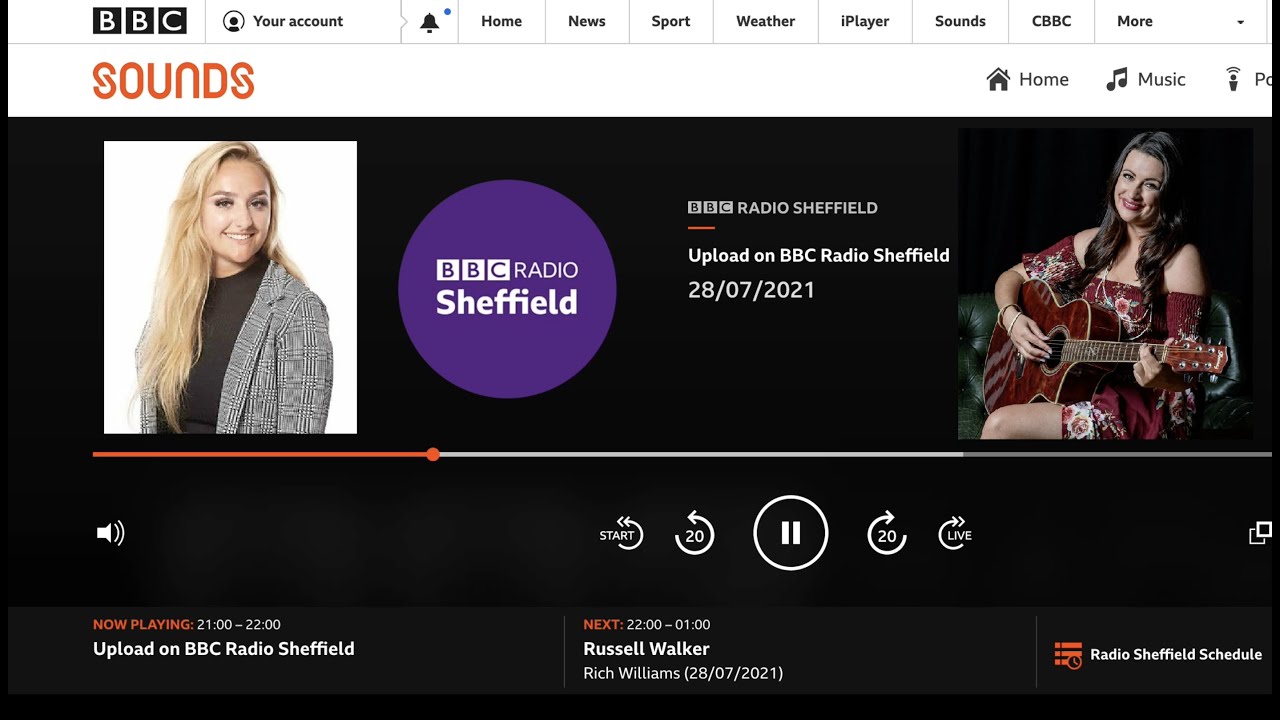Jump back to START of programme

point(621,534)
